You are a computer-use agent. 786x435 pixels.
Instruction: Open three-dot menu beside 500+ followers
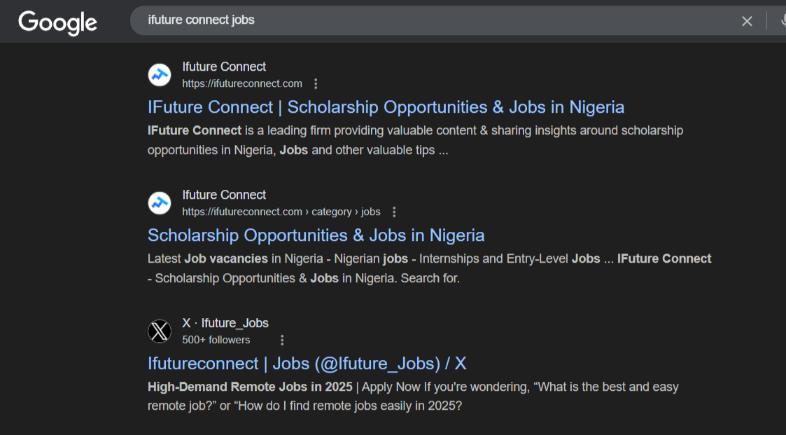click(x=282, y=340)
